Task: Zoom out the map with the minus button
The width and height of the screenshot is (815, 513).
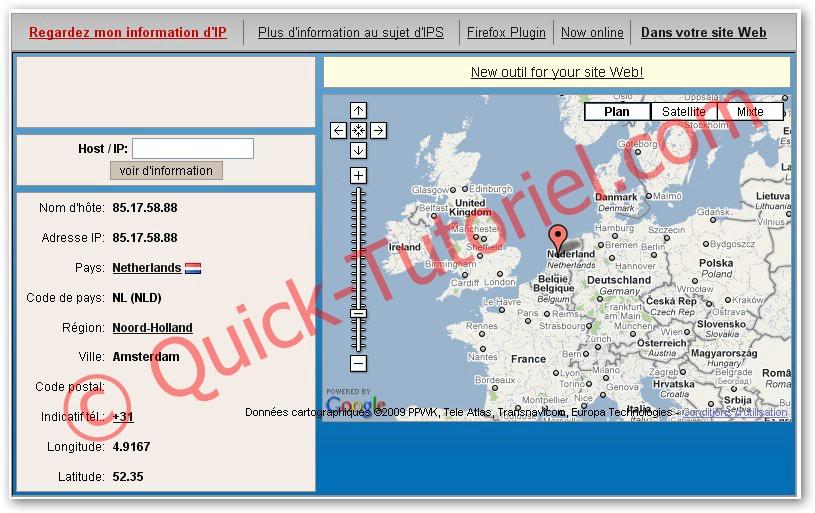Action: [358, 363]
